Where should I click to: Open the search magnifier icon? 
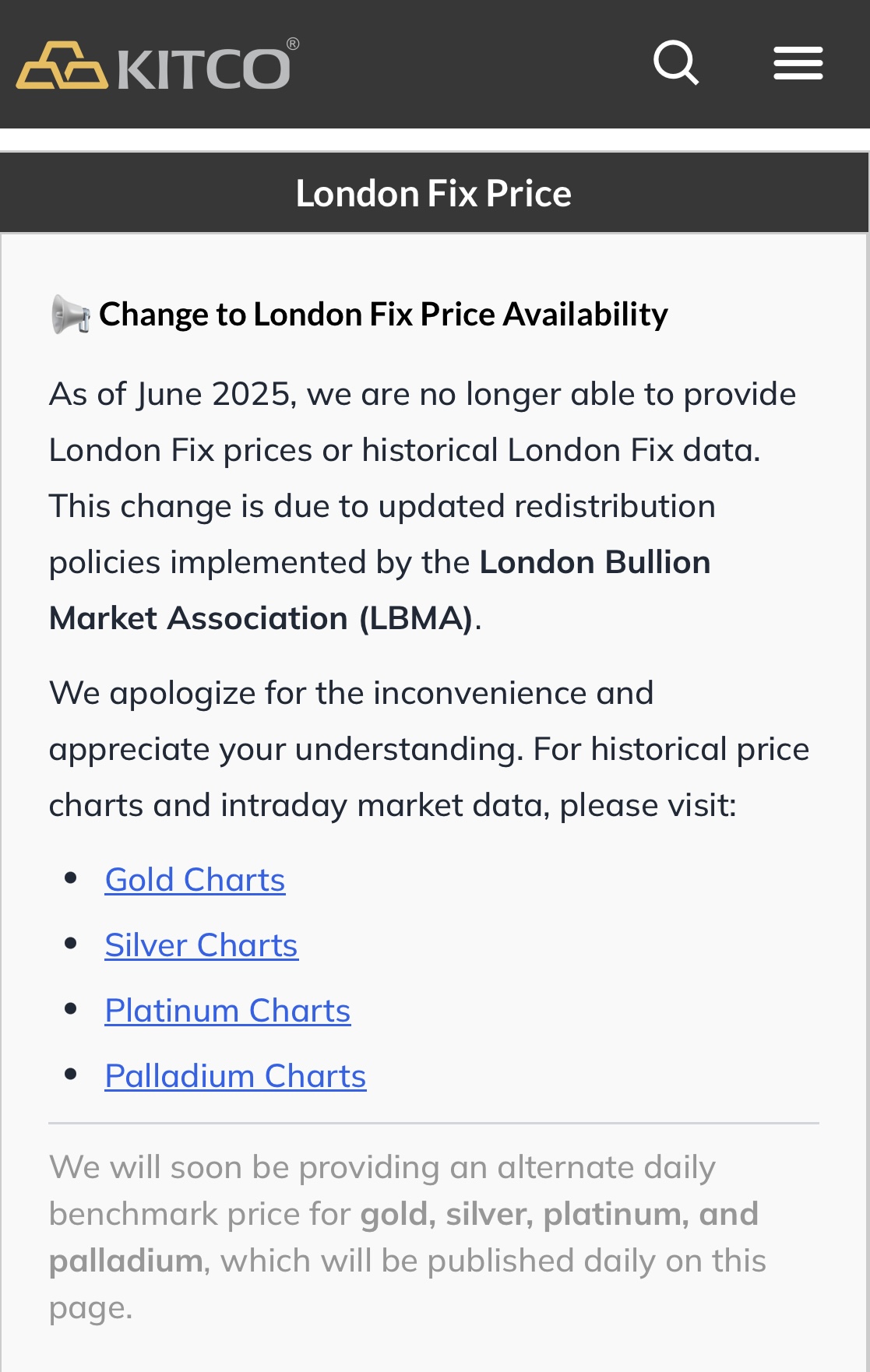coord(676,63)
